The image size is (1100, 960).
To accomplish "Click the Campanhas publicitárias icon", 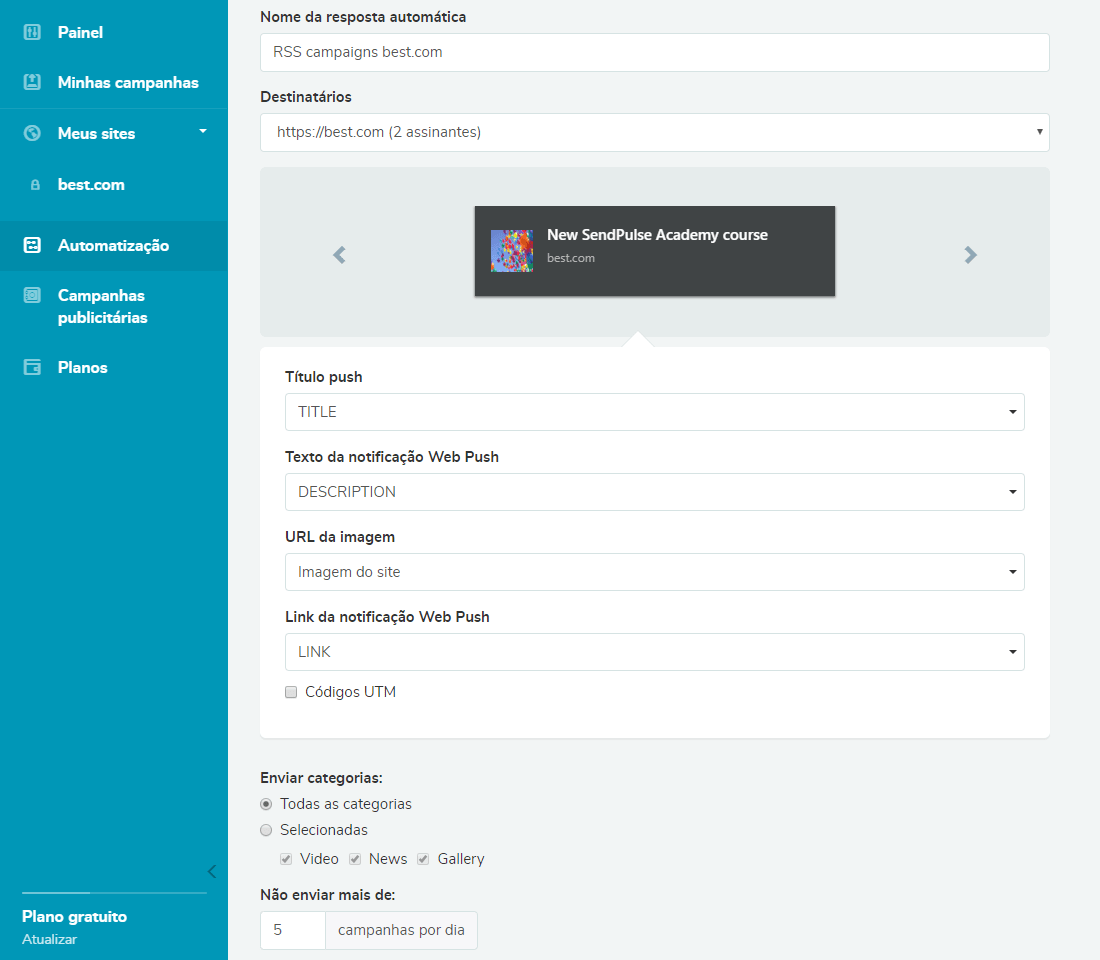I will [32, 295].
